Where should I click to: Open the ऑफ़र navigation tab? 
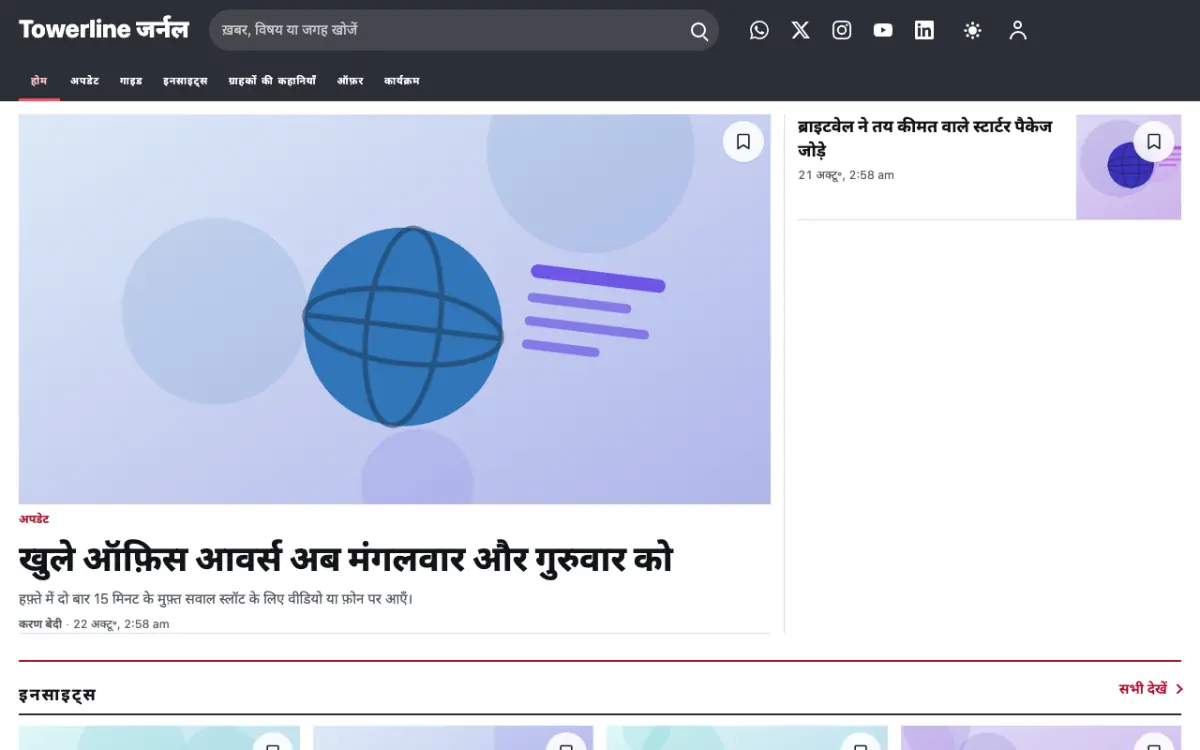click(x=350, y=81)
